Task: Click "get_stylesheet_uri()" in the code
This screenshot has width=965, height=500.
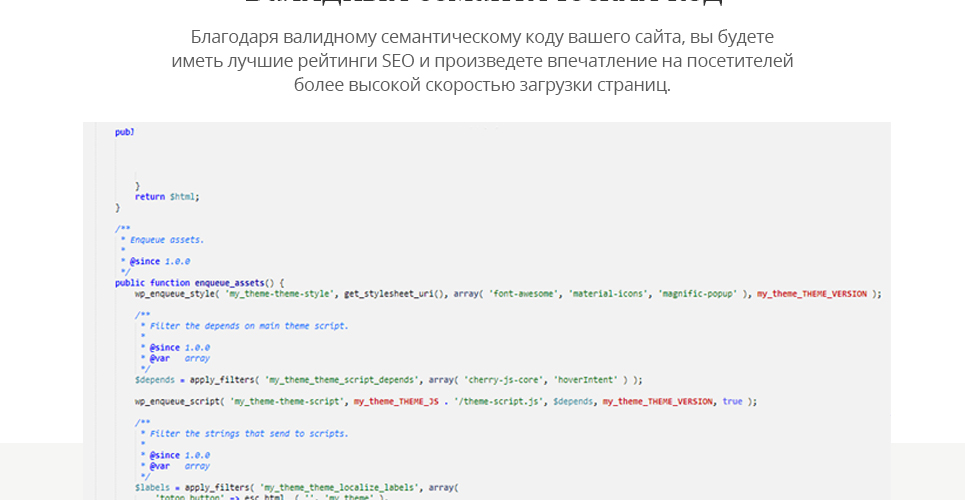Action: pyautogui.click(x=396, y=294)
